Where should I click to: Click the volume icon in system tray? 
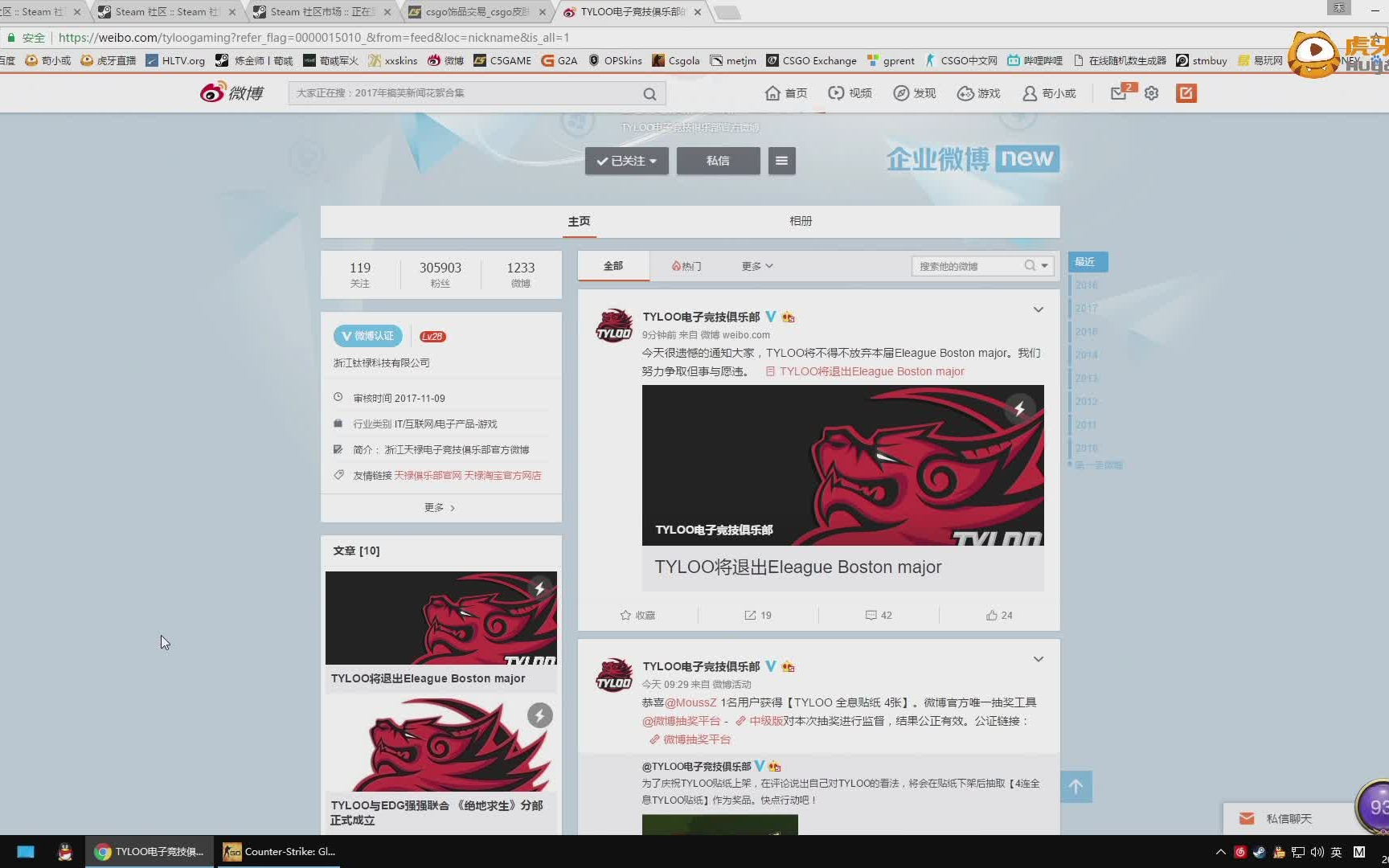tap(1317, 852)
